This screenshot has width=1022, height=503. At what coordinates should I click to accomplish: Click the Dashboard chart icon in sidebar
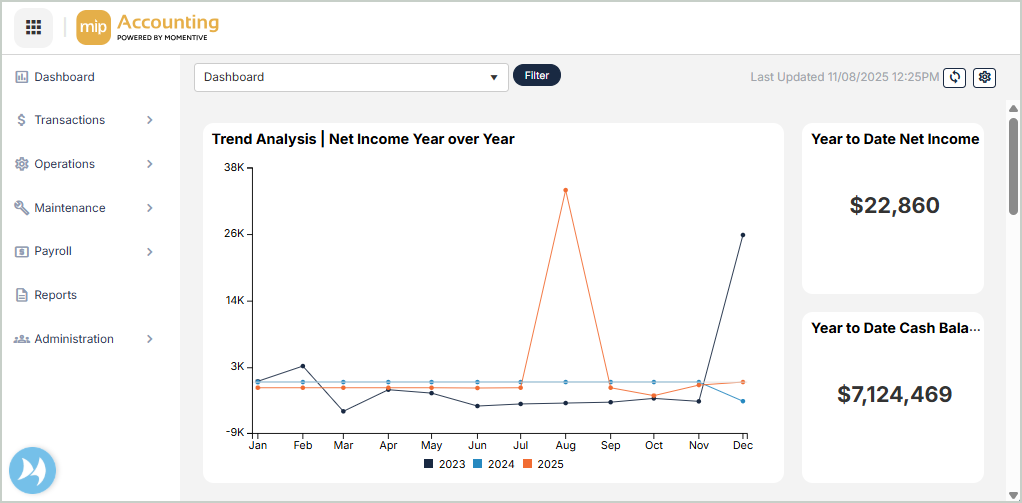click(x=21, y=77)
